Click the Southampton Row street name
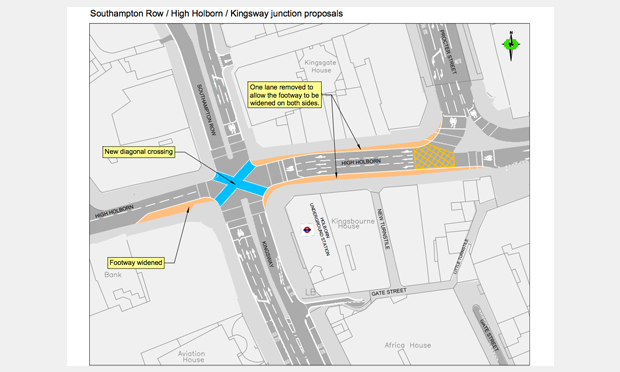This screenshot has height=372, width=620. pyautogui.click(x=207, y=110)
